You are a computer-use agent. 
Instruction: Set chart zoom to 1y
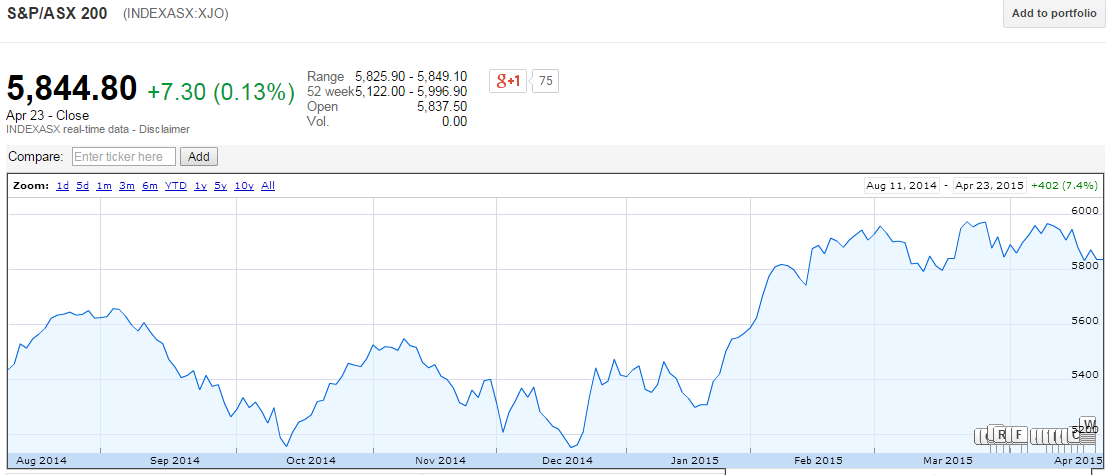(x=200, y=186)
